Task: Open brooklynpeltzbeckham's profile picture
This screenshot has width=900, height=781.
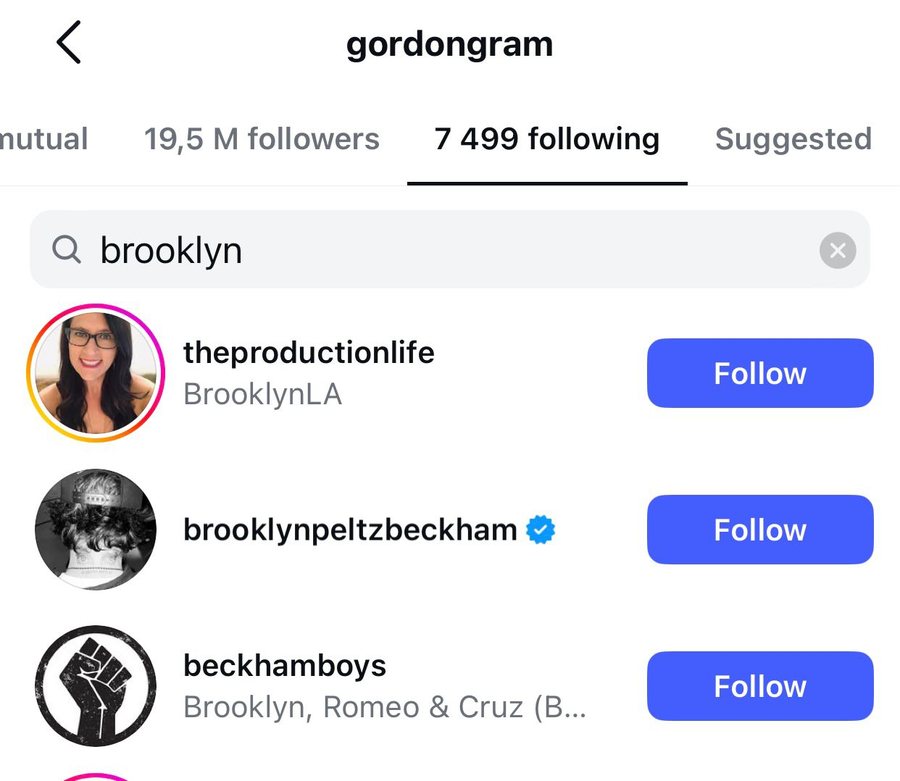Action: (95, 530)
